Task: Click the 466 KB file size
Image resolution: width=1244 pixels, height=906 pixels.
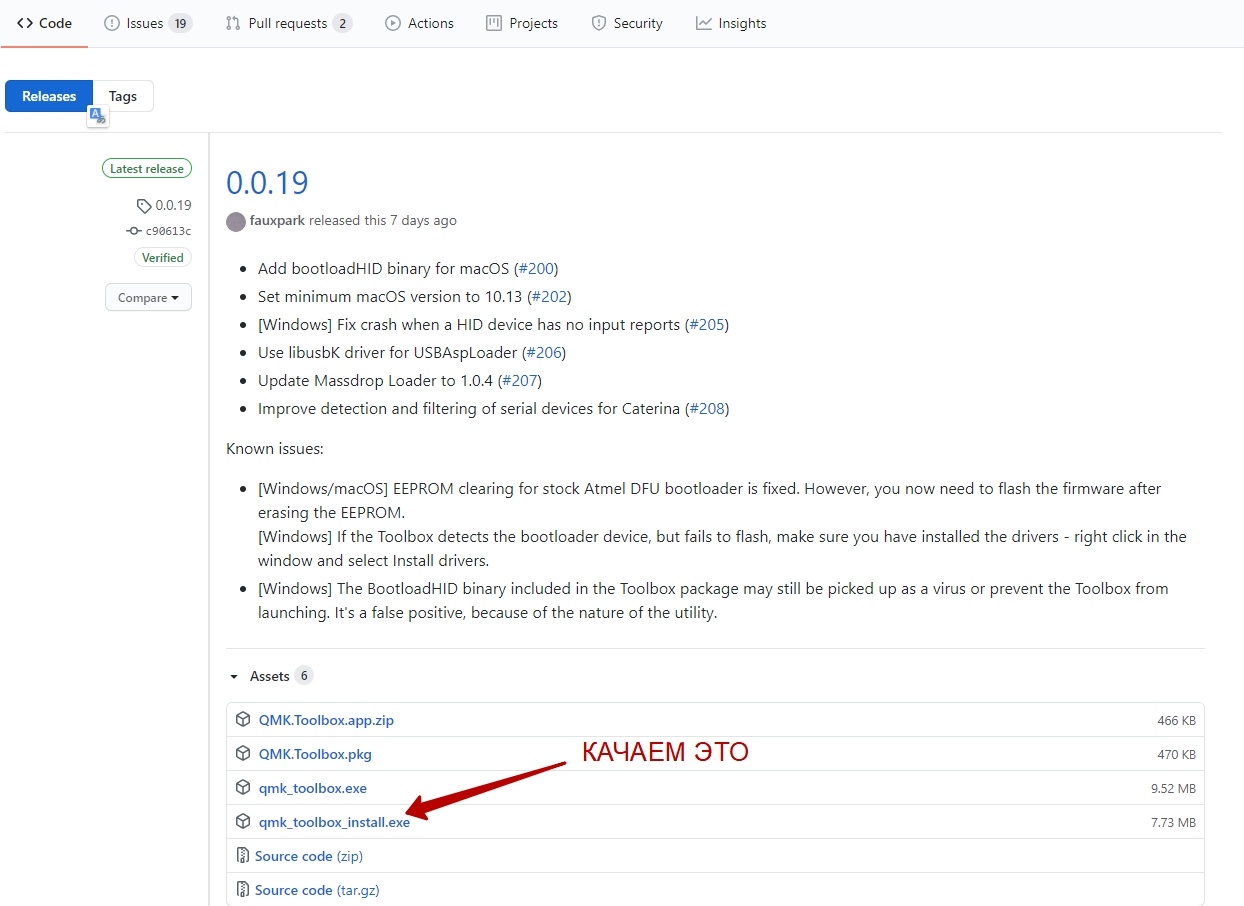Action: tap(1176, 721)
